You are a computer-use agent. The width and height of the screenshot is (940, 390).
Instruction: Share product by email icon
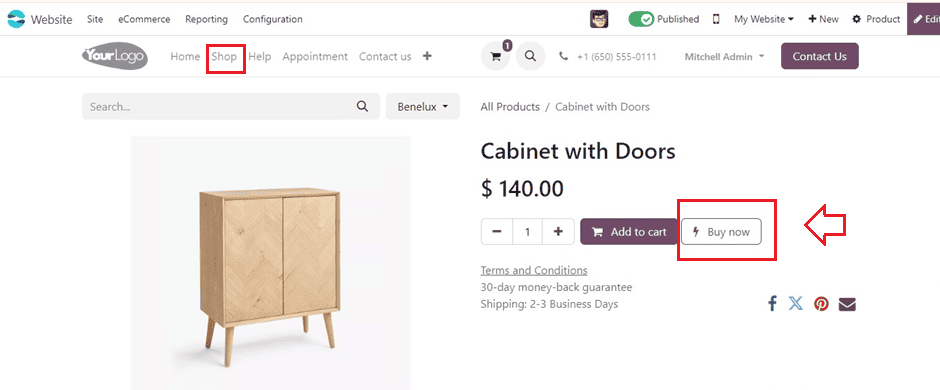click(847, 304)
